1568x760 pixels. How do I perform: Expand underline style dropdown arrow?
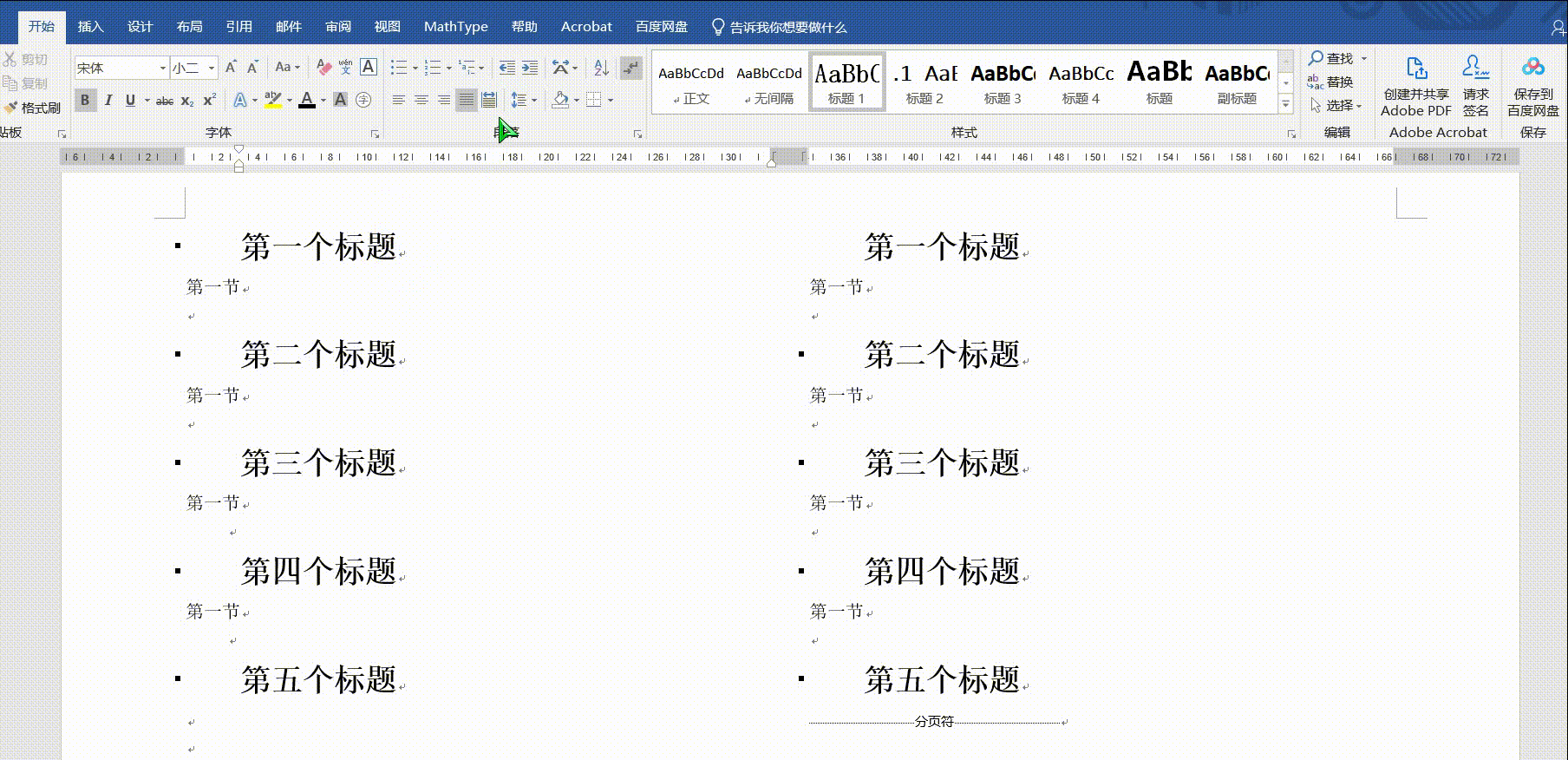147,101
